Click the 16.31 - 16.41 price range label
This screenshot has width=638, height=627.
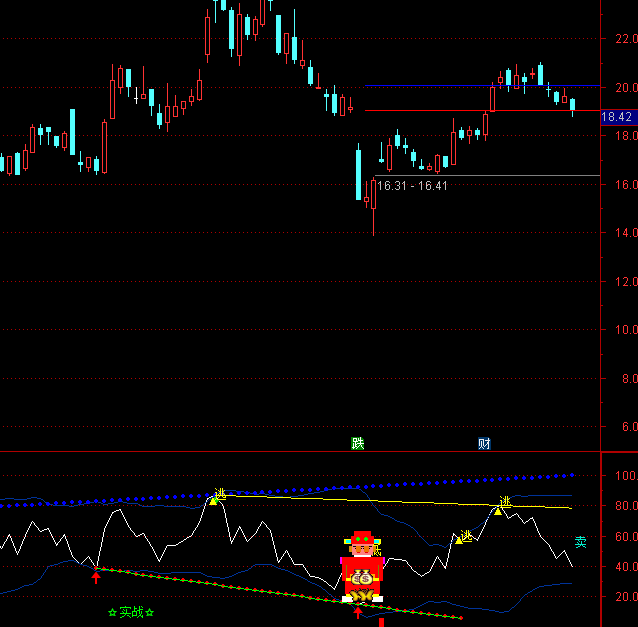coord(411,186)
